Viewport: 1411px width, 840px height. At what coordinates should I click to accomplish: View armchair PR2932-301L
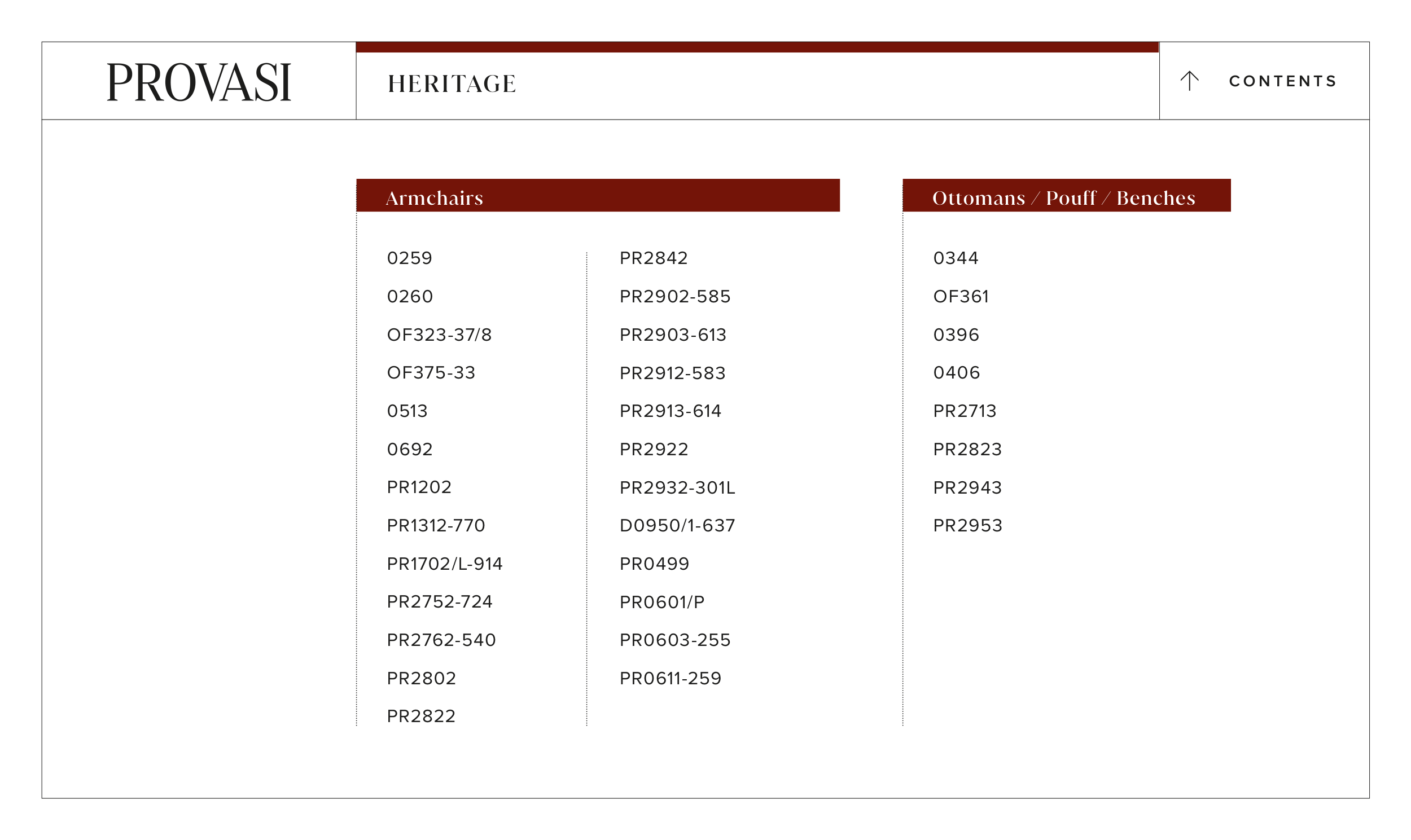(x=677, y=487)
